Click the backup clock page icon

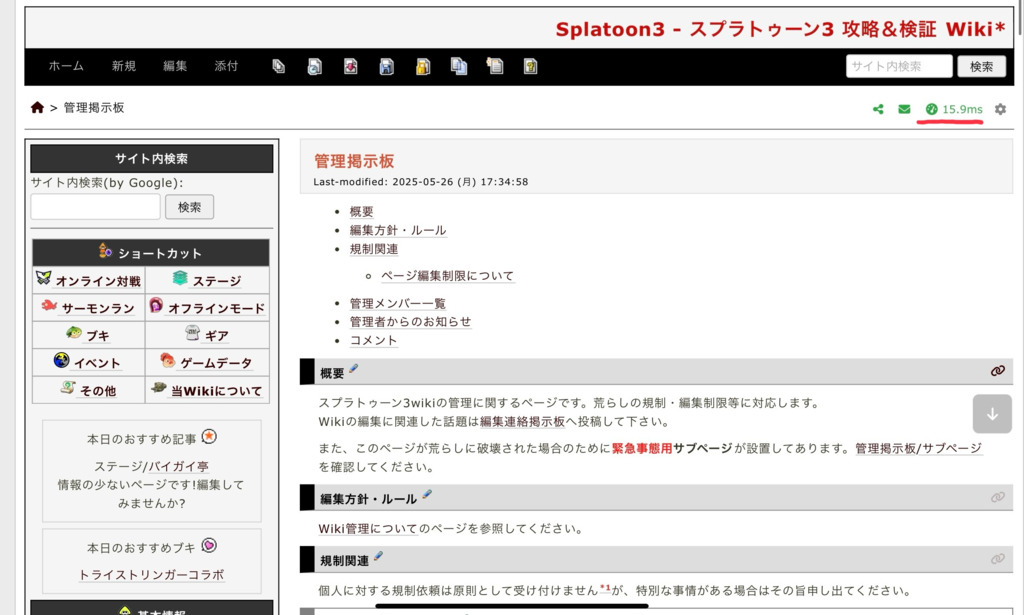click(314, 67)
